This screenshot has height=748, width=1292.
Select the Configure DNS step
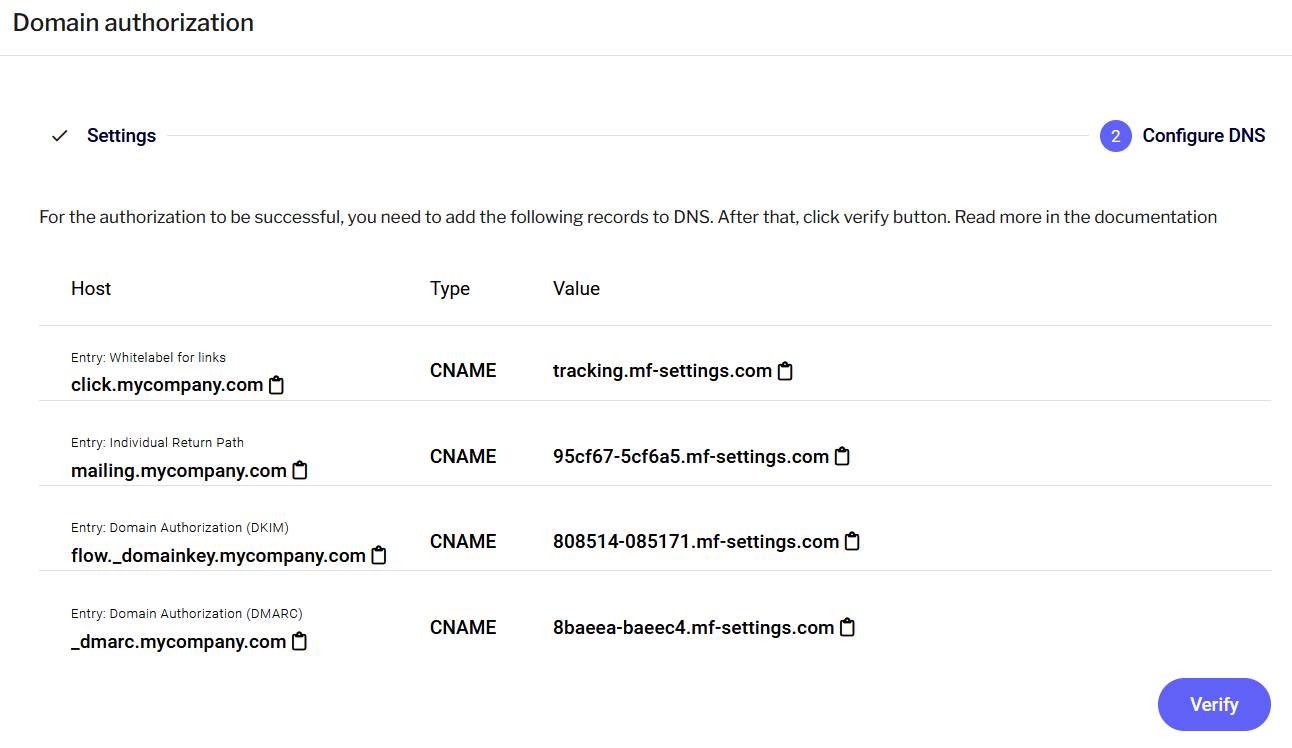click(x=1203, y=135)
